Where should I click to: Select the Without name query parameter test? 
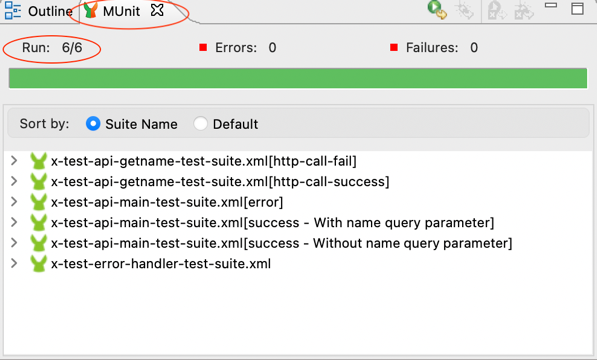282,243
